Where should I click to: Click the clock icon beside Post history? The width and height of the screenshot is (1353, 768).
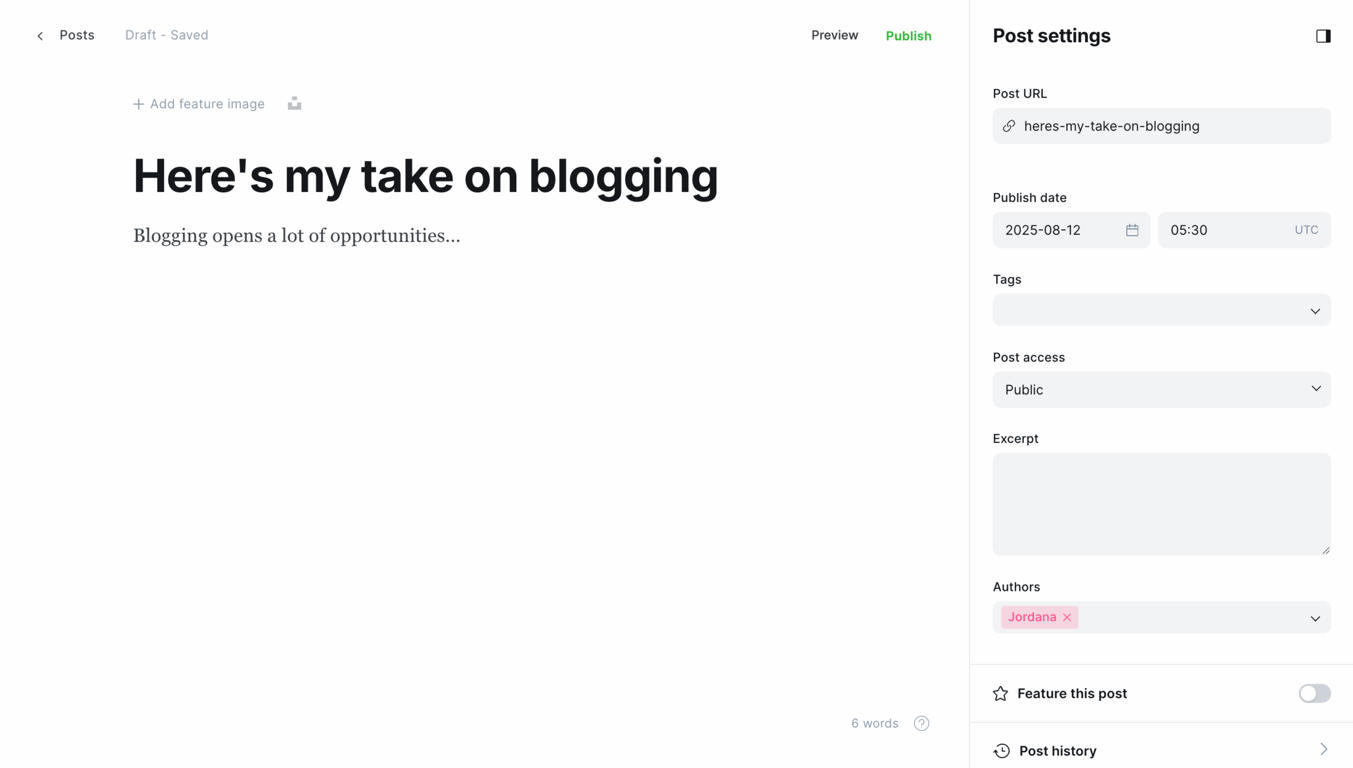[1000, 750]
